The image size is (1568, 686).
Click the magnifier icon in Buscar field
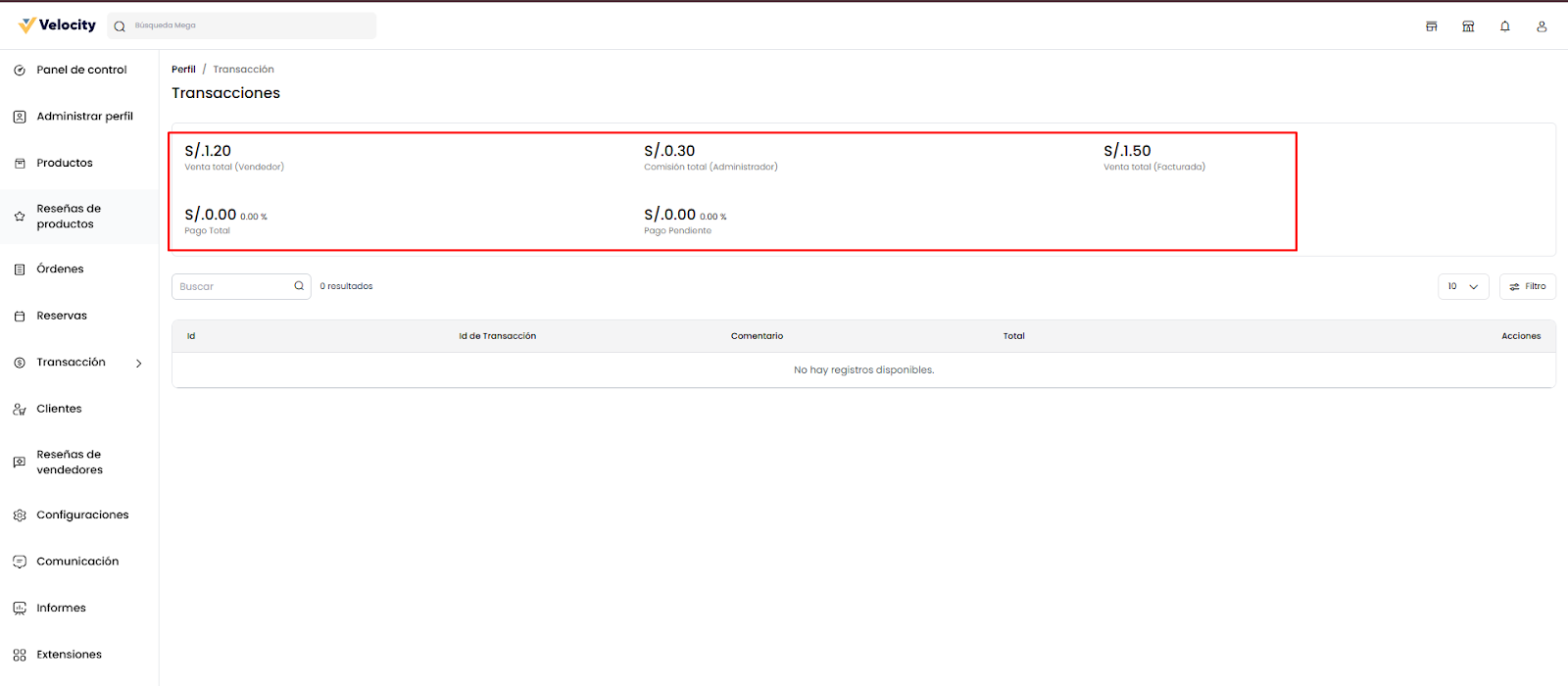[x=299, y=286]
